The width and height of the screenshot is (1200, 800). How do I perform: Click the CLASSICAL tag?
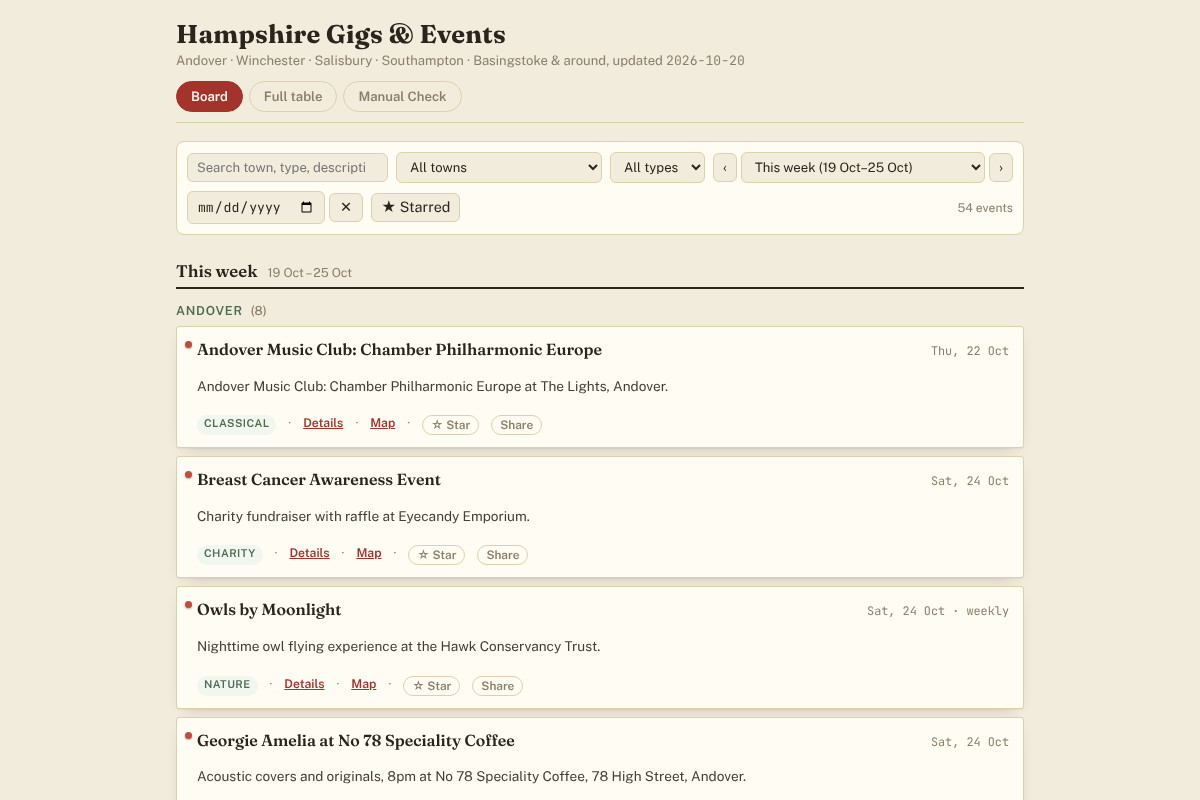(x=237, y=424)
